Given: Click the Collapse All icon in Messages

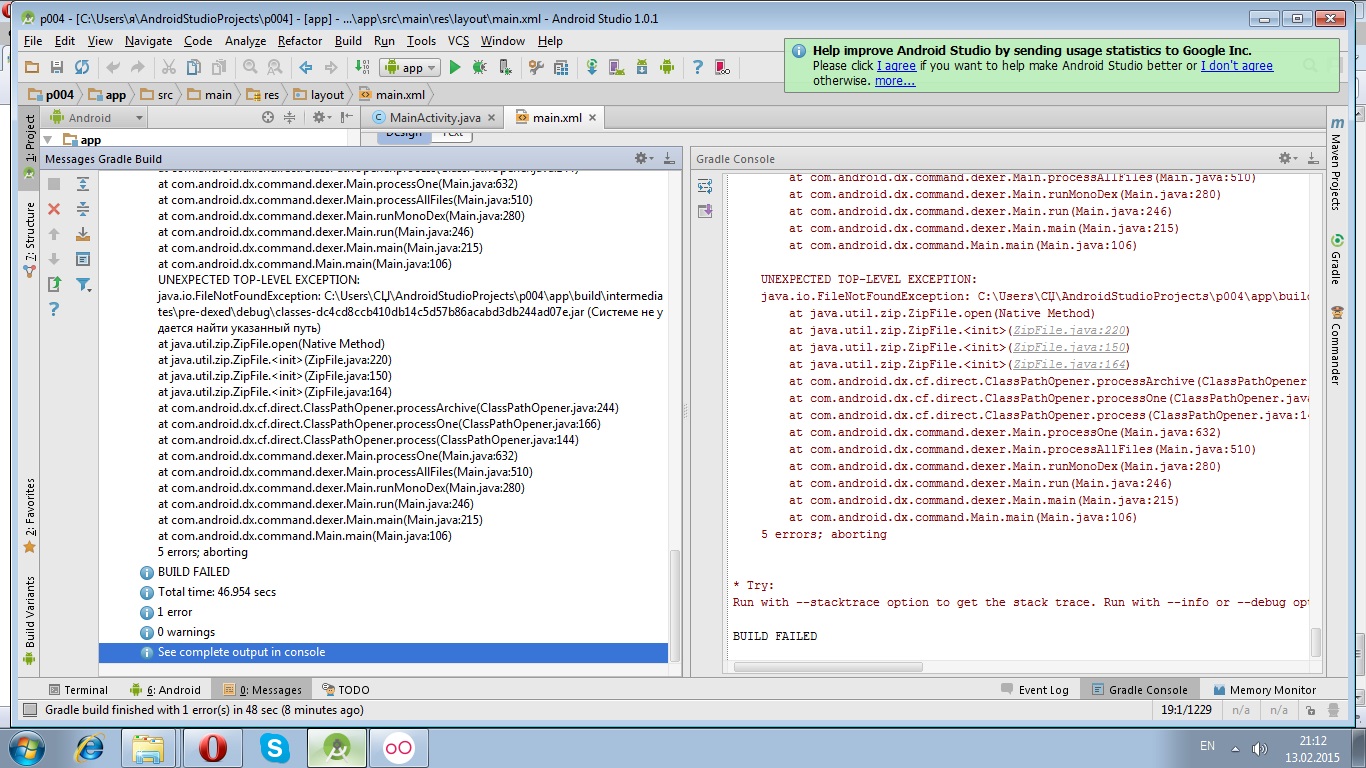Looking at the screenshot, I should point(83,209).
